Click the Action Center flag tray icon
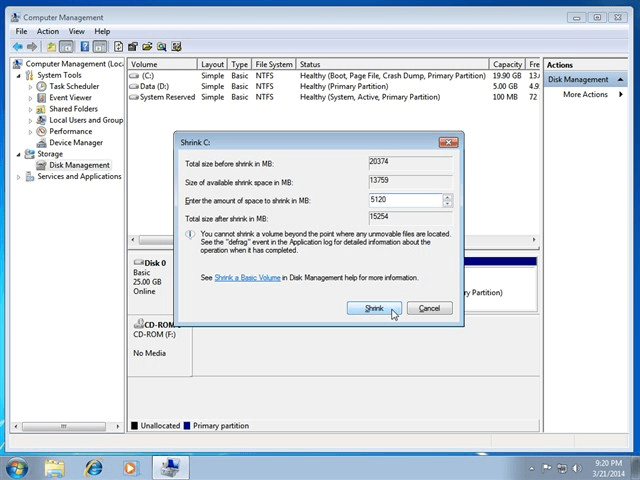The width and height of the screenshot is (640, 480). click(547, 468)
